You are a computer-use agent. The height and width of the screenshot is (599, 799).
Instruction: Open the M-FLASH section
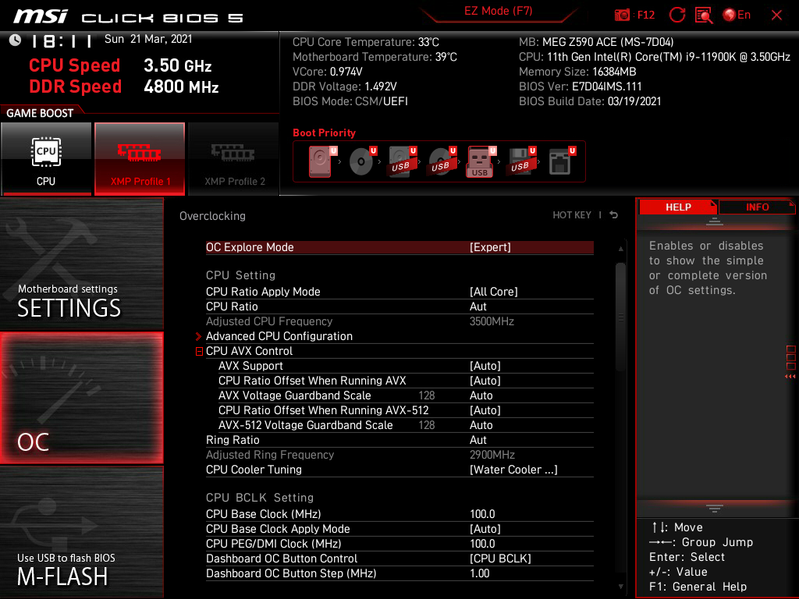(x=82, y=532)
